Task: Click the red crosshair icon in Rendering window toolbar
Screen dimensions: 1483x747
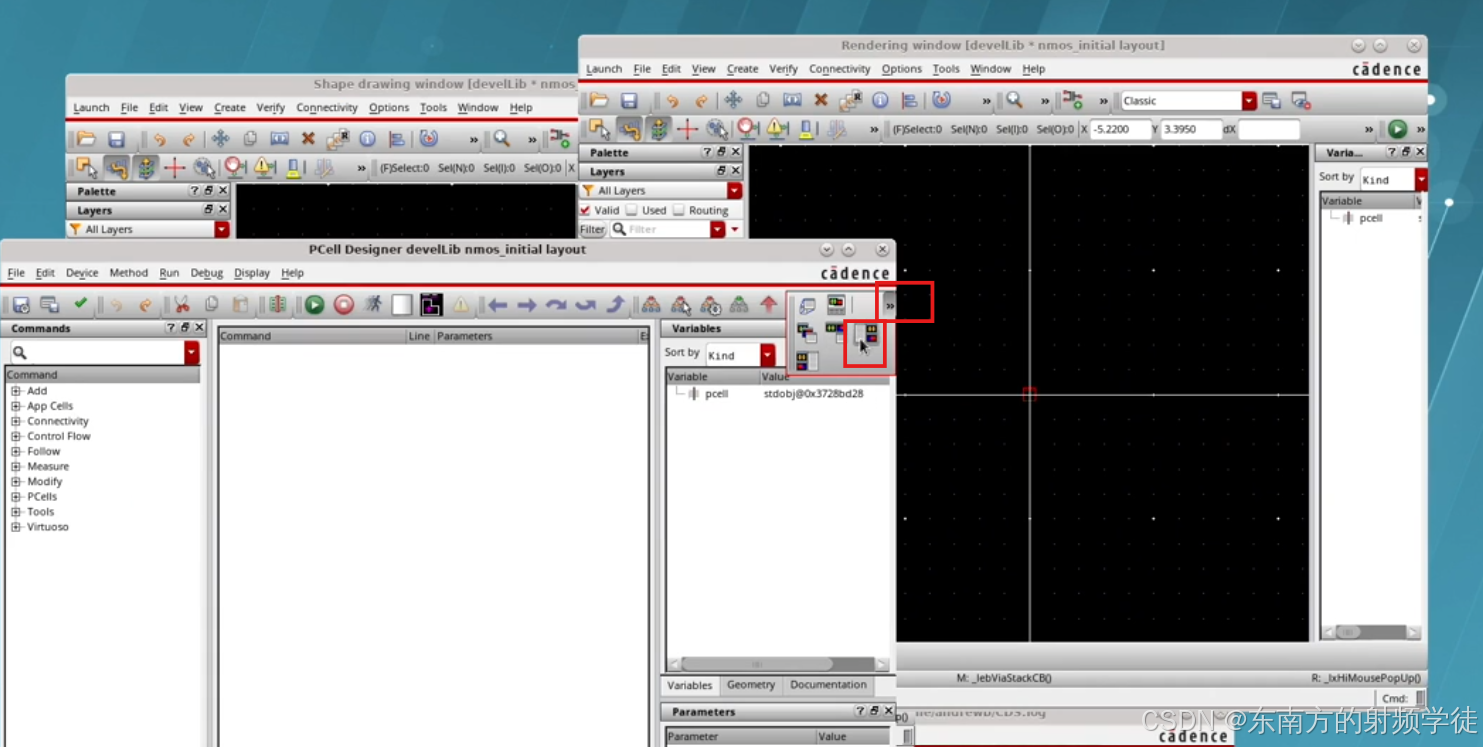Action: (x=687, y=129)
